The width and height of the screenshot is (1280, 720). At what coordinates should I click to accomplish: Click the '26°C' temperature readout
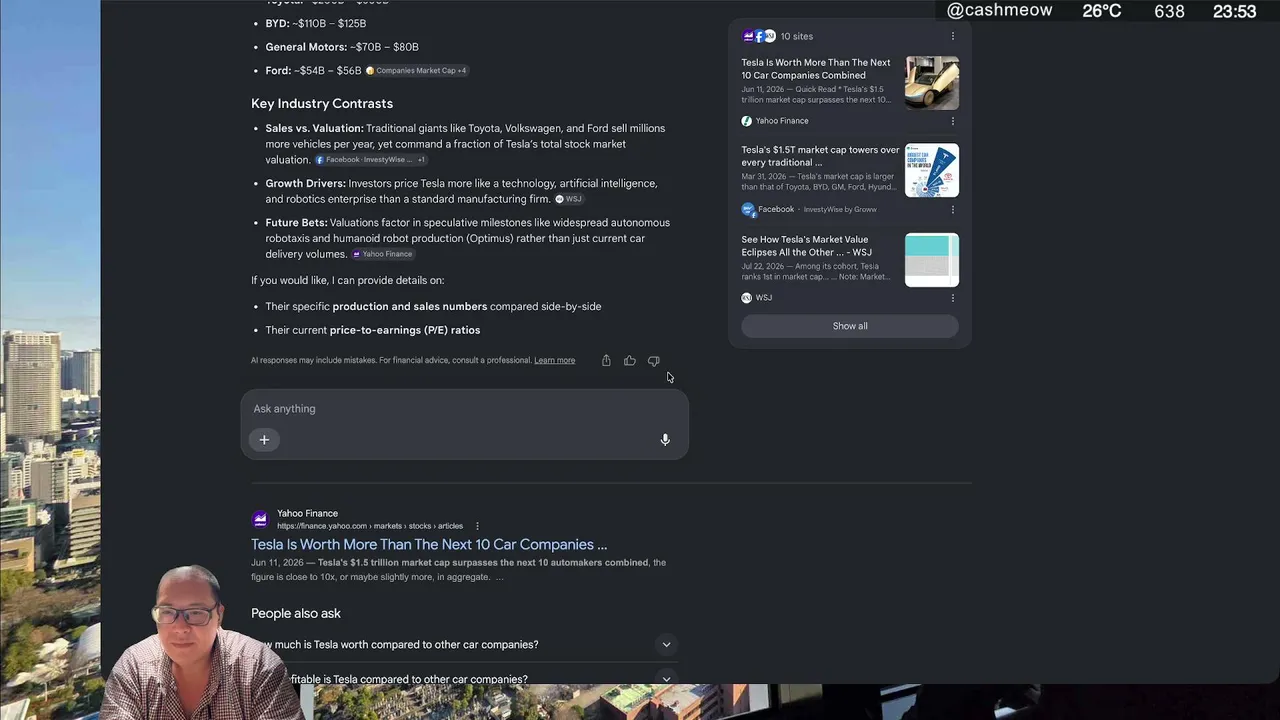tap(1102, 11)
